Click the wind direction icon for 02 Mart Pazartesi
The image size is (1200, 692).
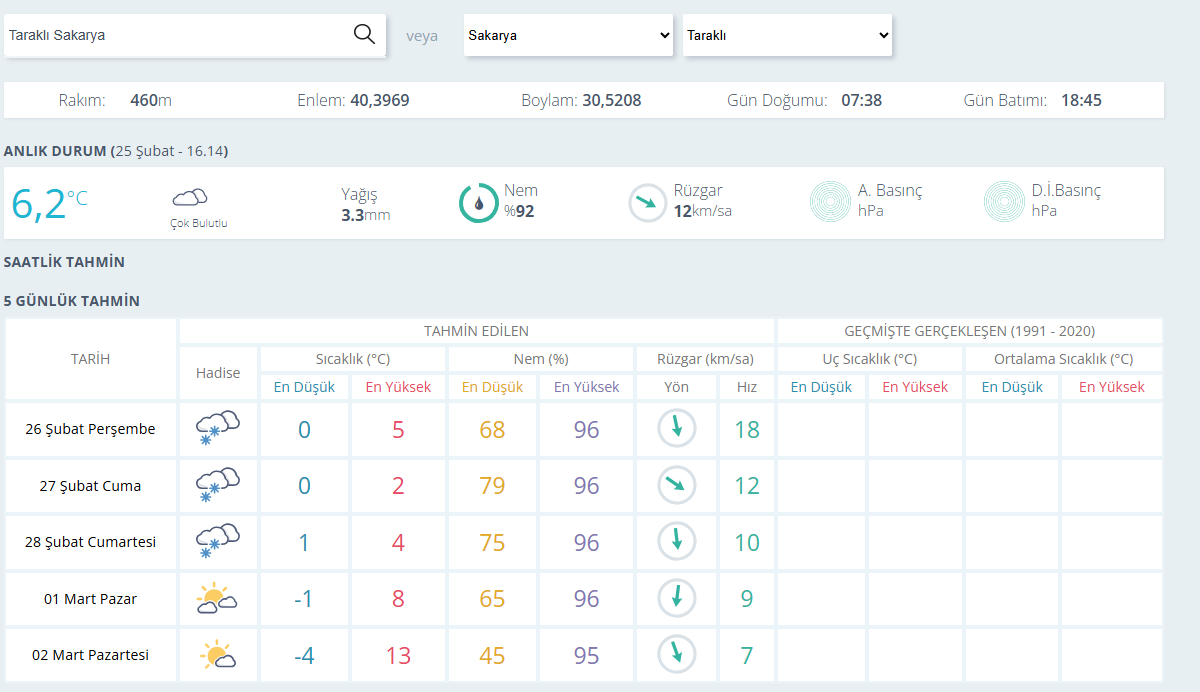(x=677, y=655)
